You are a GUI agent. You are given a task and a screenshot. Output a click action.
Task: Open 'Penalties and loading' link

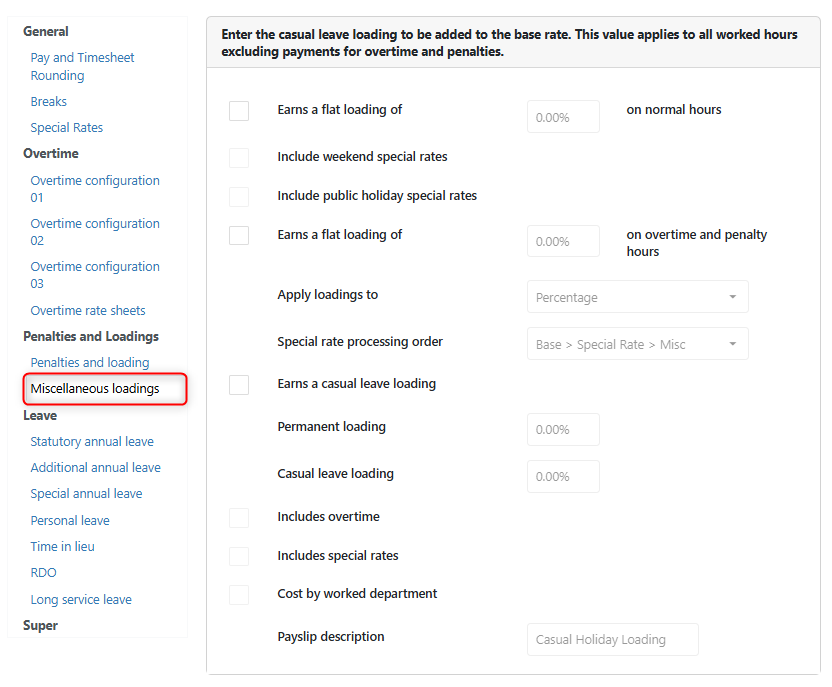point(90,362)
